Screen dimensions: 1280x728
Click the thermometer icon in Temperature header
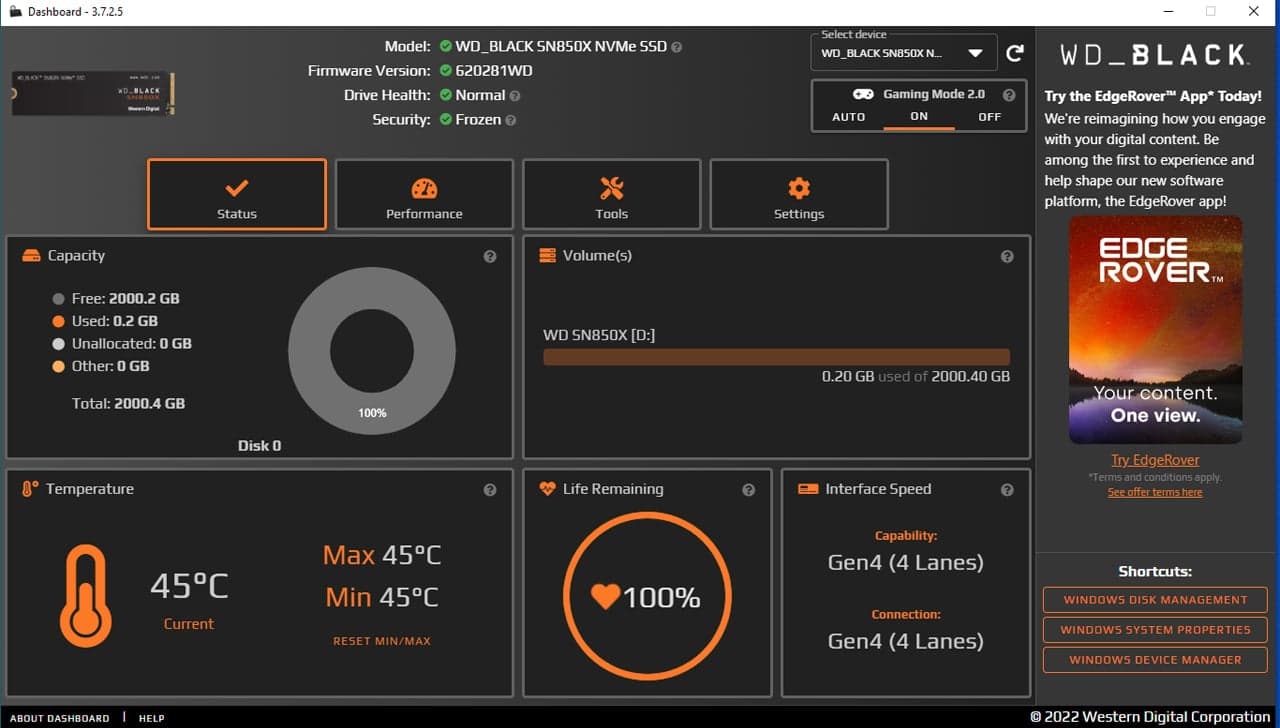click(x=30, y=489)
